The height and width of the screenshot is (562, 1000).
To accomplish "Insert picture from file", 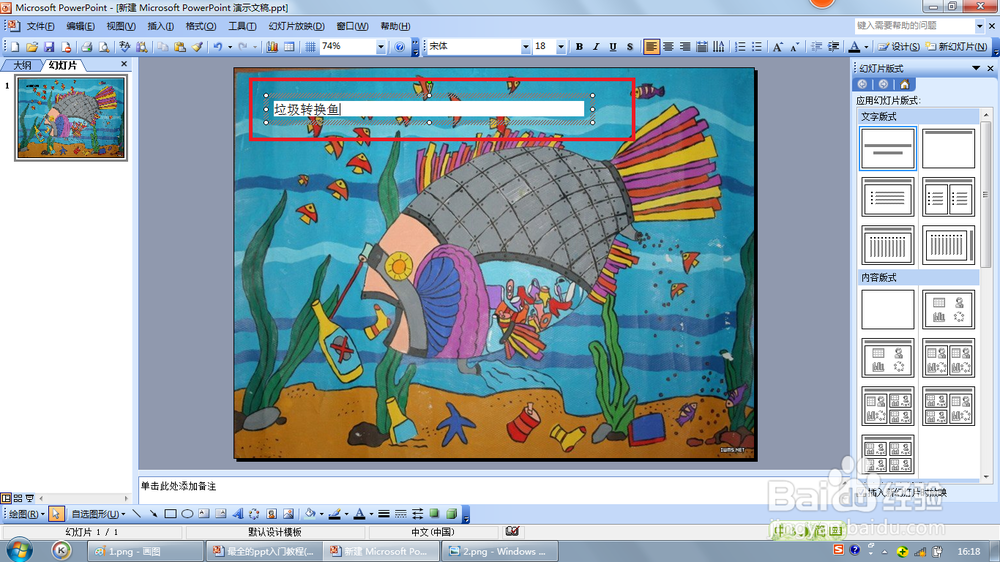I will click(288, 514).
